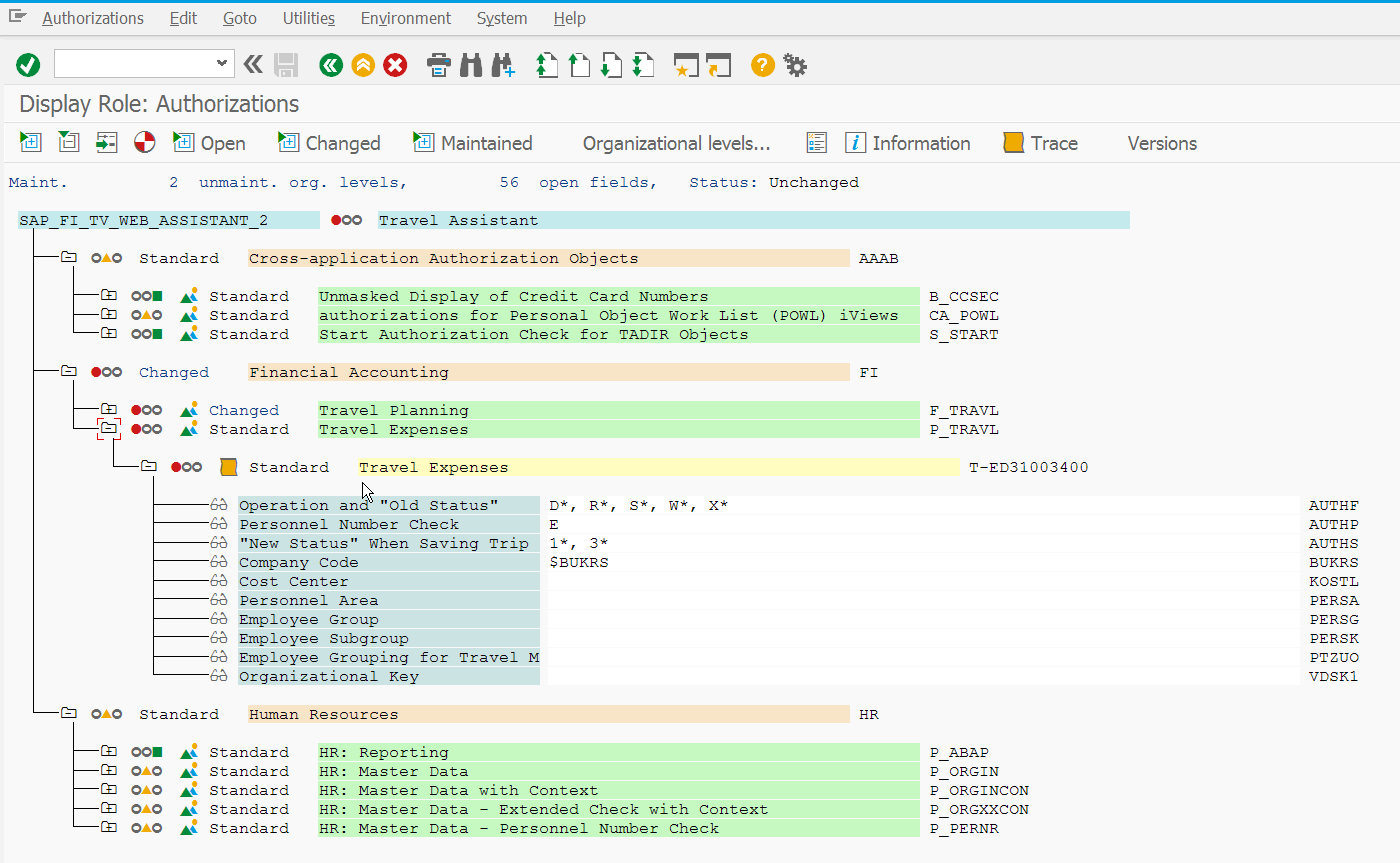Click the Find Next binoculars-plus icon
Viewport: 1400px width, 863px height.
tap(503, 66)
